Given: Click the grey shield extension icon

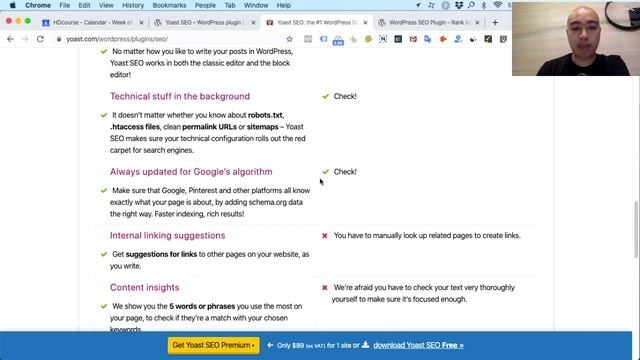Looking at the screenshot, I should (503, 39).
